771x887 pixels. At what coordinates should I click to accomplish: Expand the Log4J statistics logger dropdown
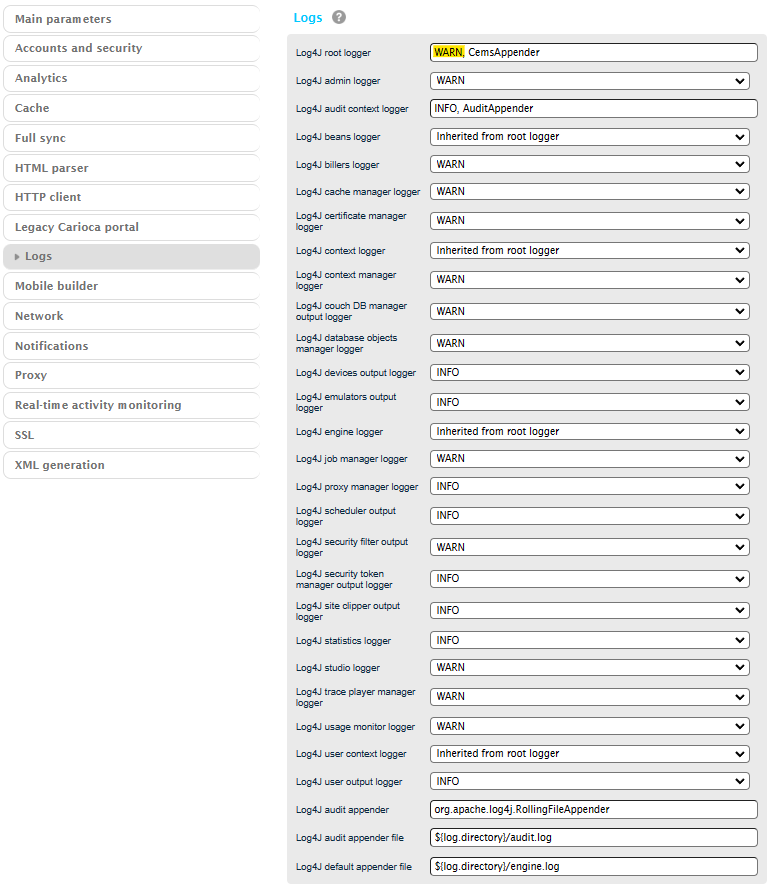click(x=590, y=641)
